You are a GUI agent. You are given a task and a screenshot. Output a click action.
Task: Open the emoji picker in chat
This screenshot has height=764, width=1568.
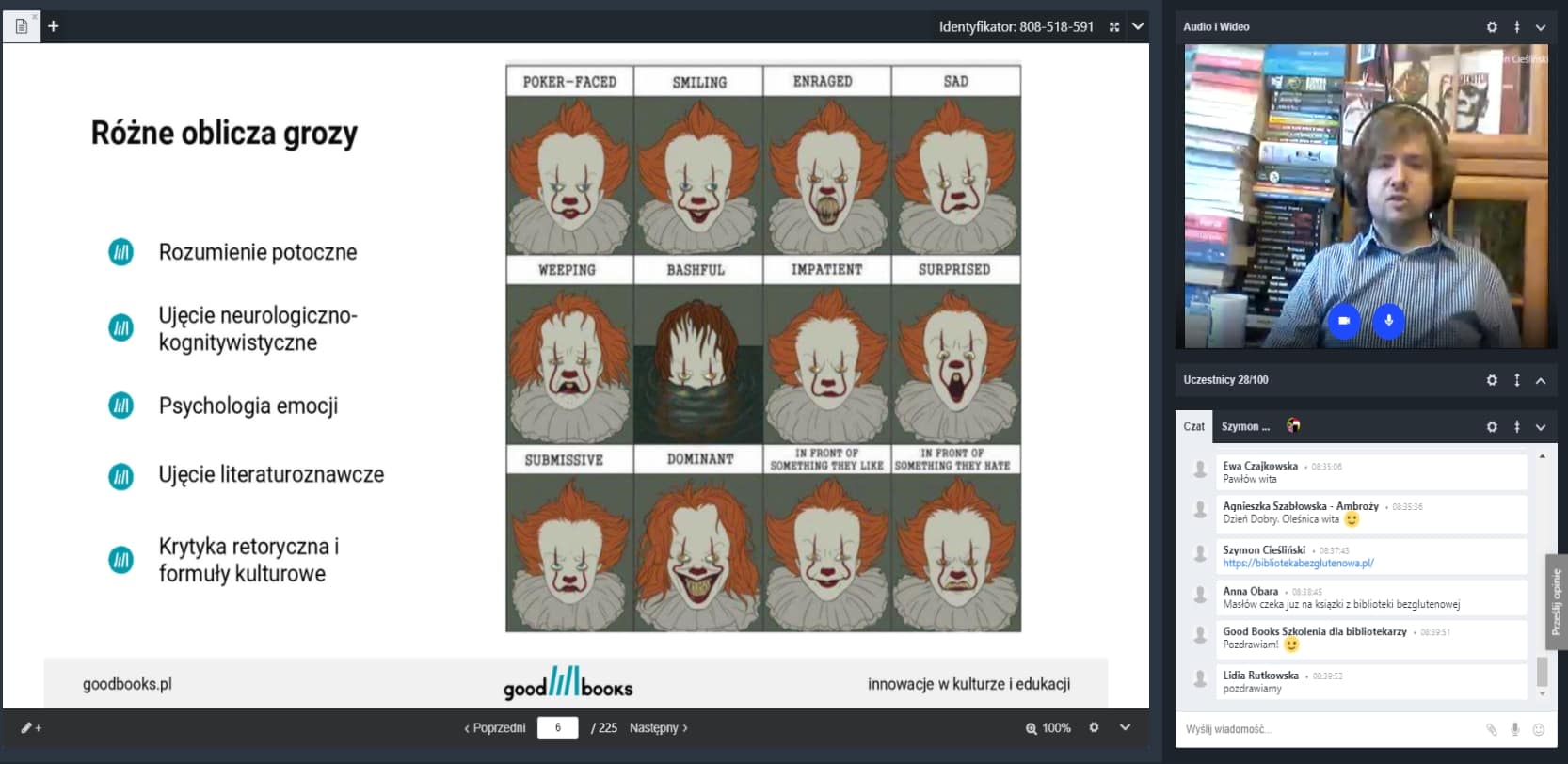[x=1539, y=729]
